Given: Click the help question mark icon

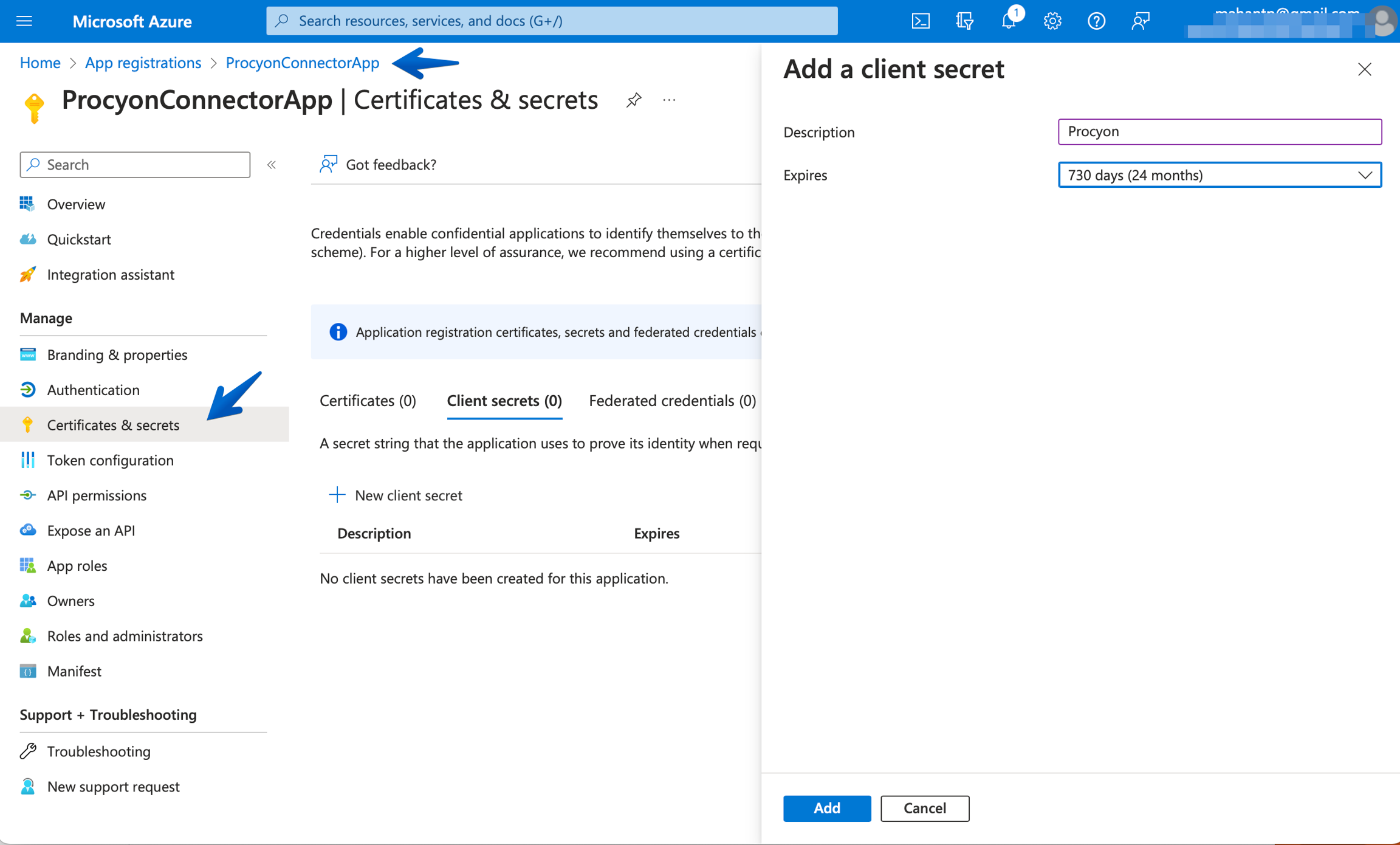Looking at the screenshot, I should click(x=1096, y=21).
